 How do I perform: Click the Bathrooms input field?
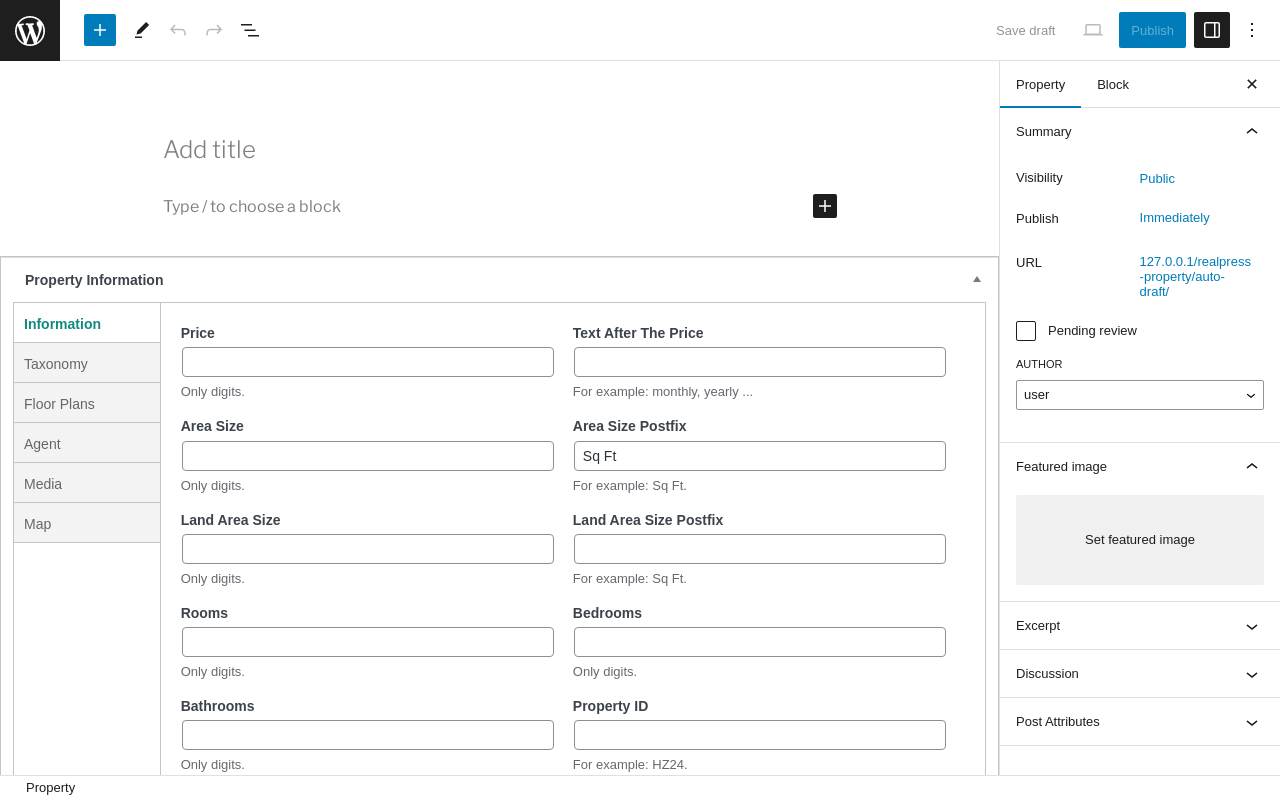368,735
